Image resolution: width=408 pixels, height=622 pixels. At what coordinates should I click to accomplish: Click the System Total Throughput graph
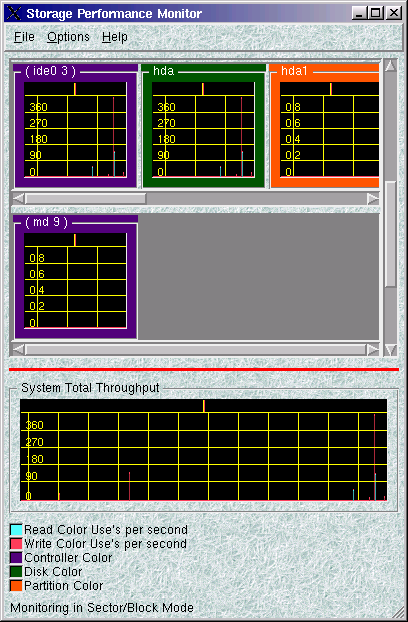[203, 450]
